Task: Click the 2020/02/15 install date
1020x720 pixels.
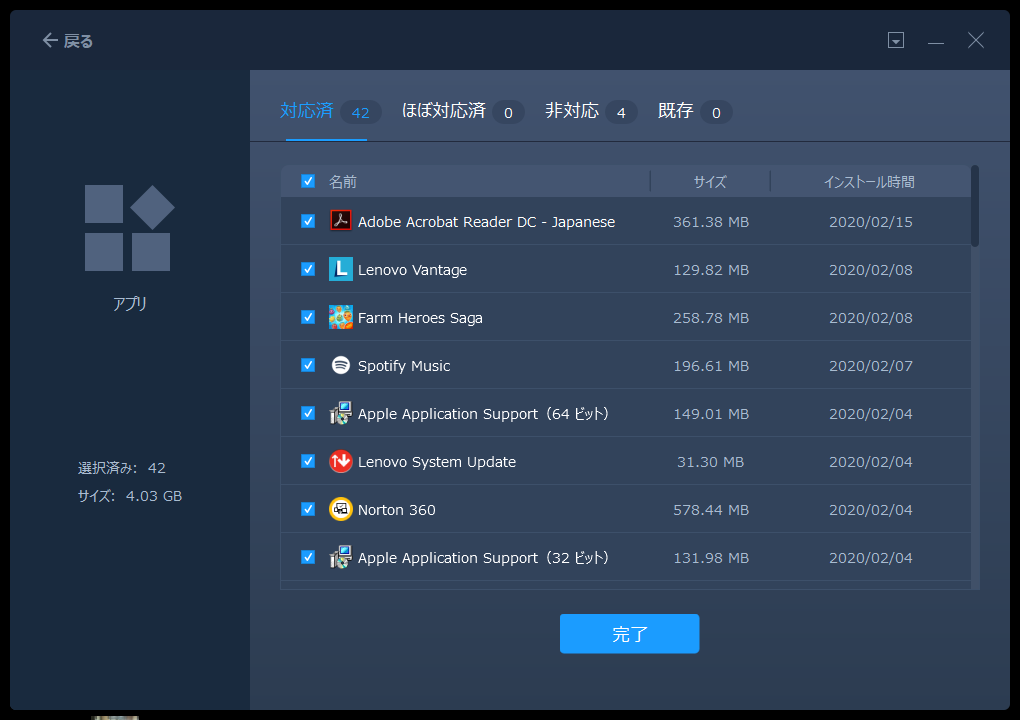Action: coord(870,222)
